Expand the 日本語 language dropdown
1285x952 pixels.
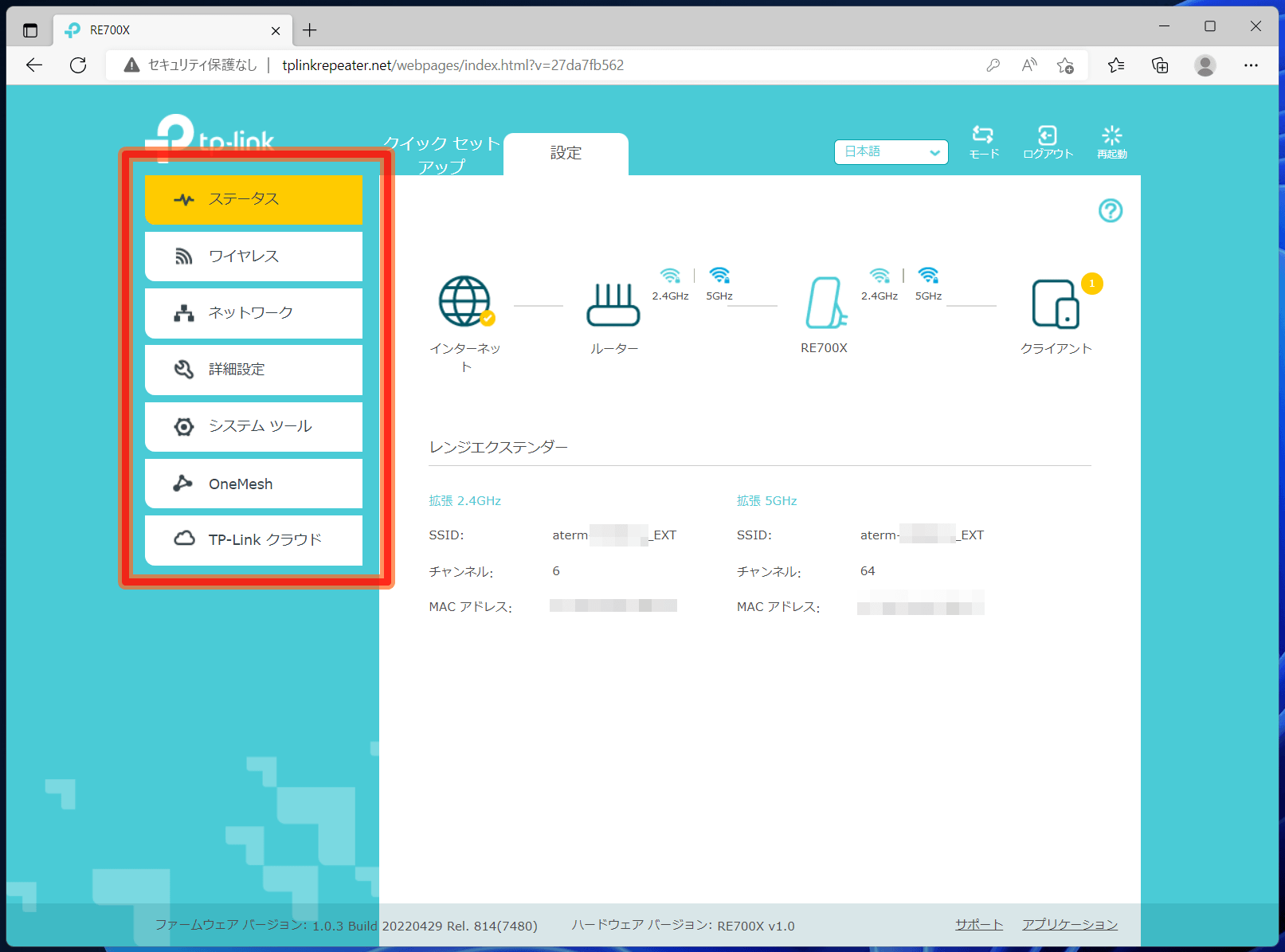point(891,152)
